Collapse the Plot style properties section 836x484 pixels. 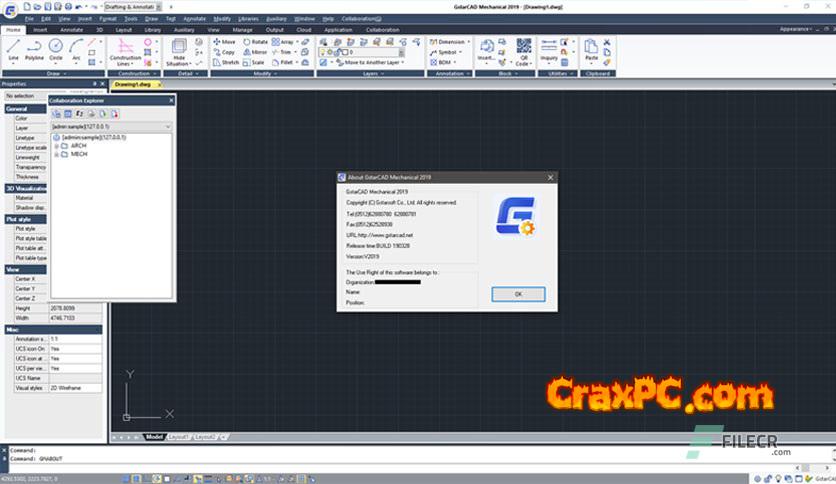point(25,219)
